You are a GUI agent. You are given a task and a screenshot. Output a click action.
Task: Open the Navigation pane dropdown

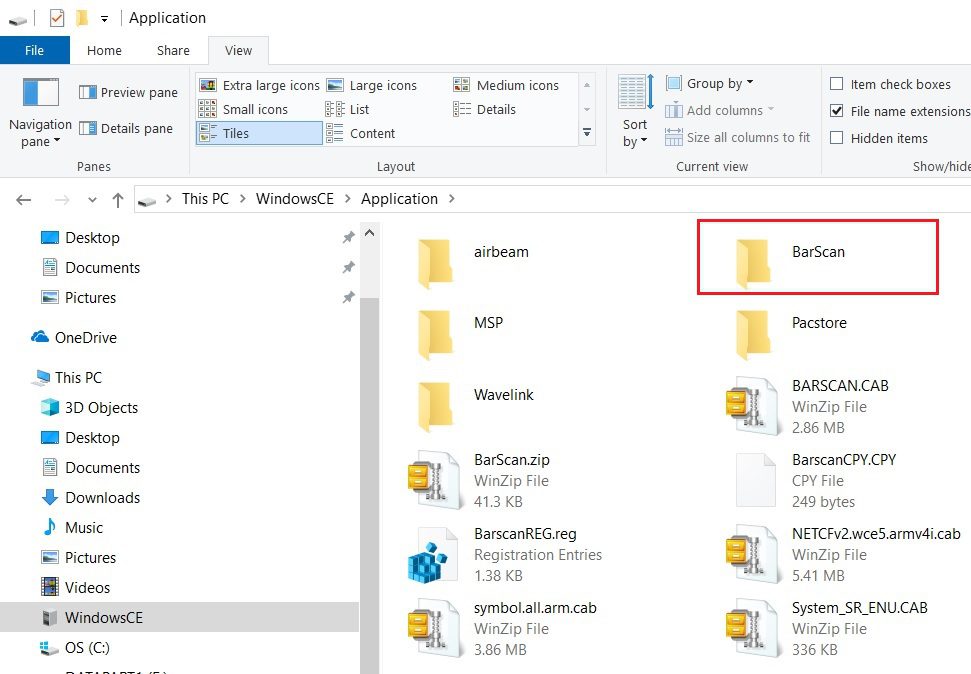[x=40, y=113]
